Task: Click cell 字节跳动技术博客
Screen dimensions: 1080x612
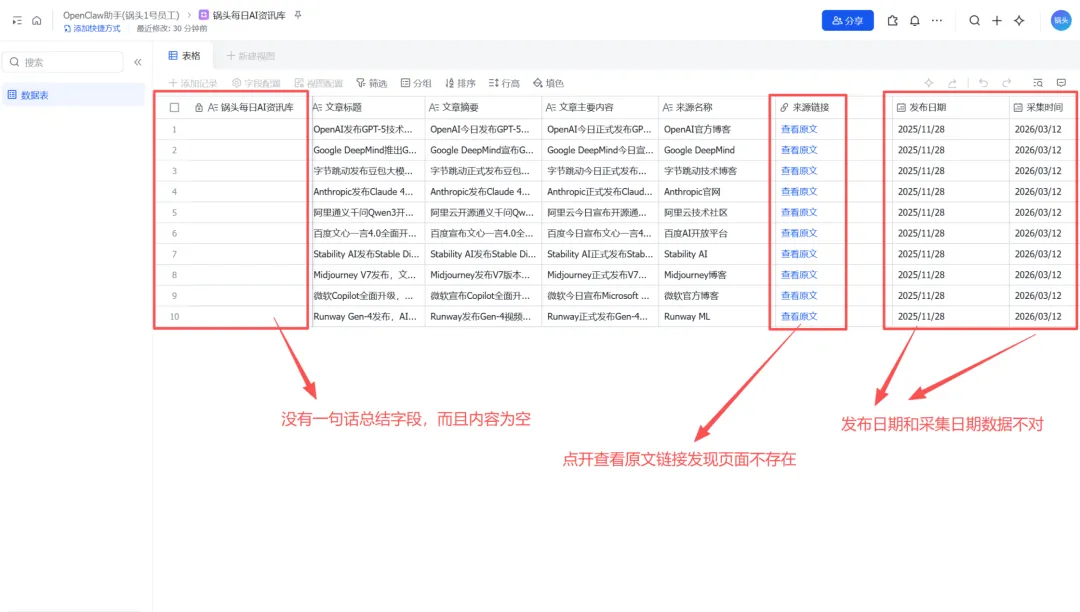Action: (714, 171)
